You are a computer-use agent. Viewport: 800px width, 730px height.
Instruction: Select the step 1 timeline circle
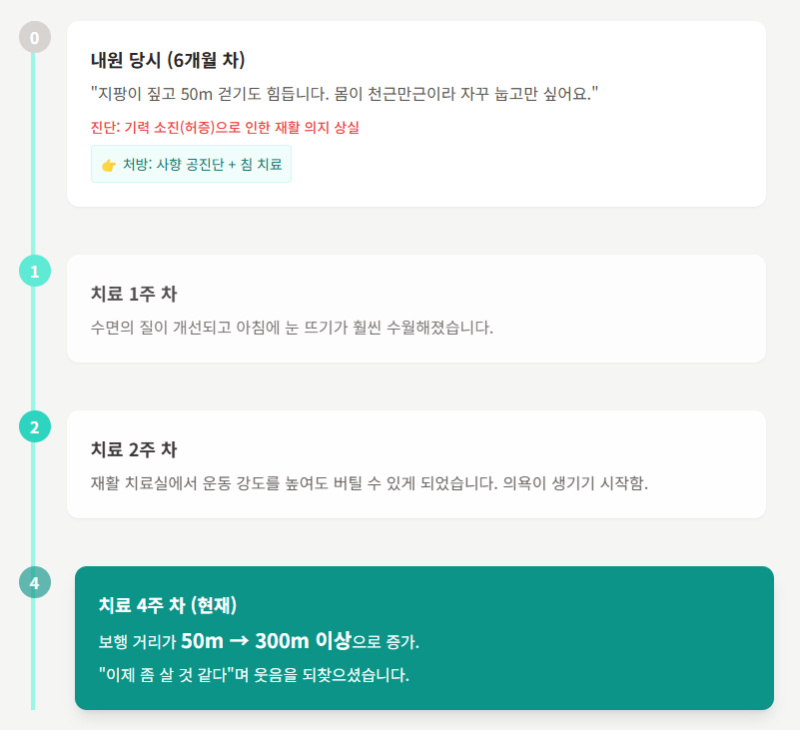[x=35, y=271]
